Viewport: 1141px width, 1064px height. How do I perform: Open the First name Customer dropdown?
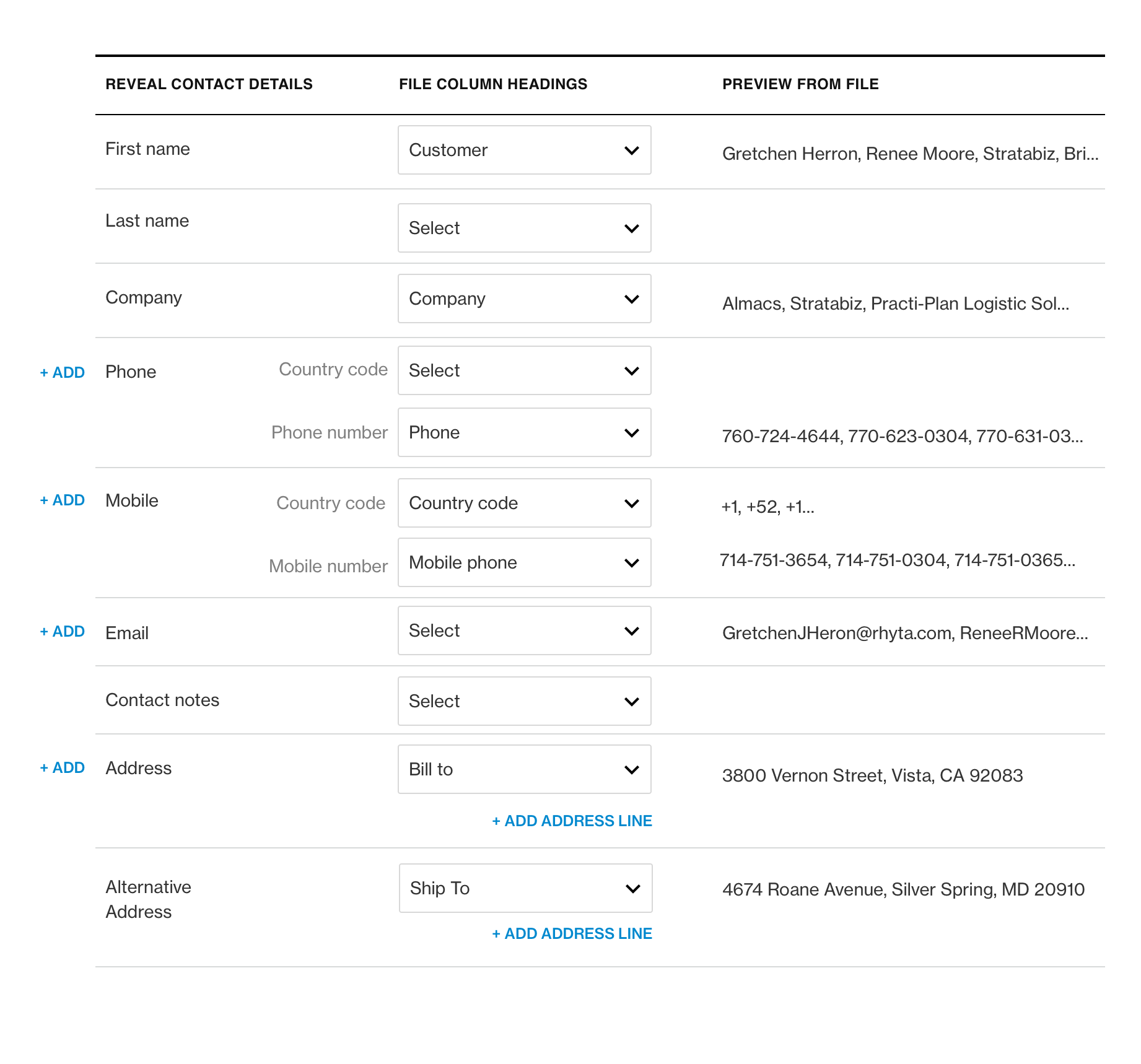[x=524, y=150]
